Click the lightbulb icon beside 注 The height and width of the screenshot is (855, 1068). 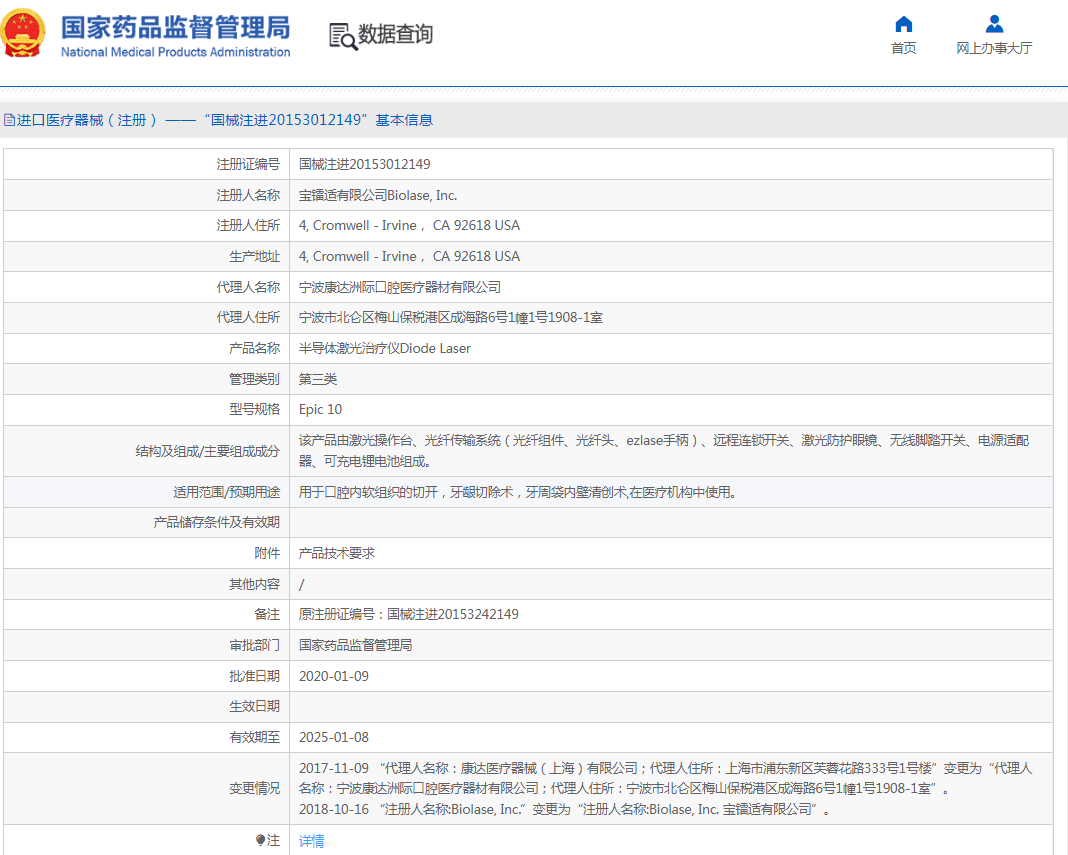(x=261, y=841)
